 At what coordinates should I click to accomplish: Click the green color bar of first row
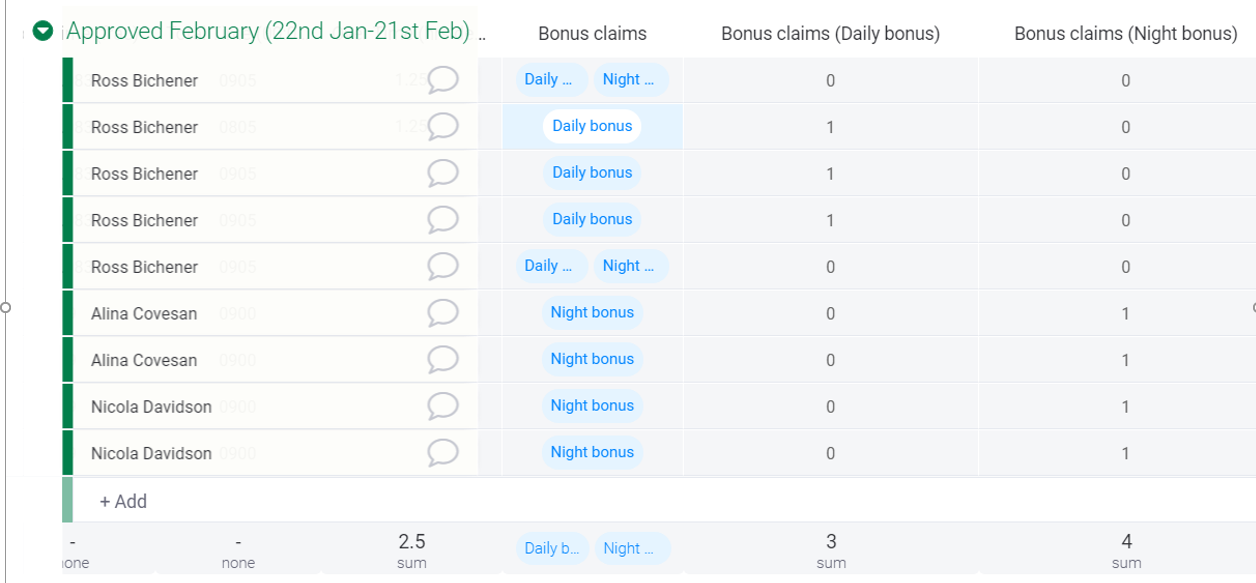point(68,80)
